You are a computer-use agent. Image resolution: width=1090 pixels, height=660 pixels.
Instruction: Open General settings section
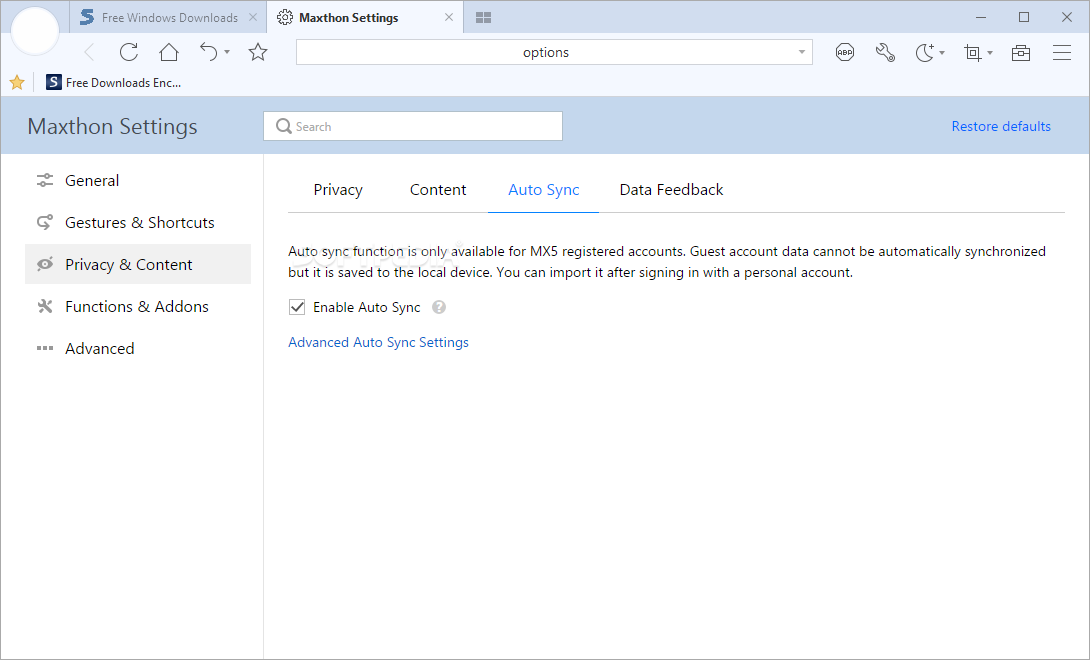[x=138, y=181]
